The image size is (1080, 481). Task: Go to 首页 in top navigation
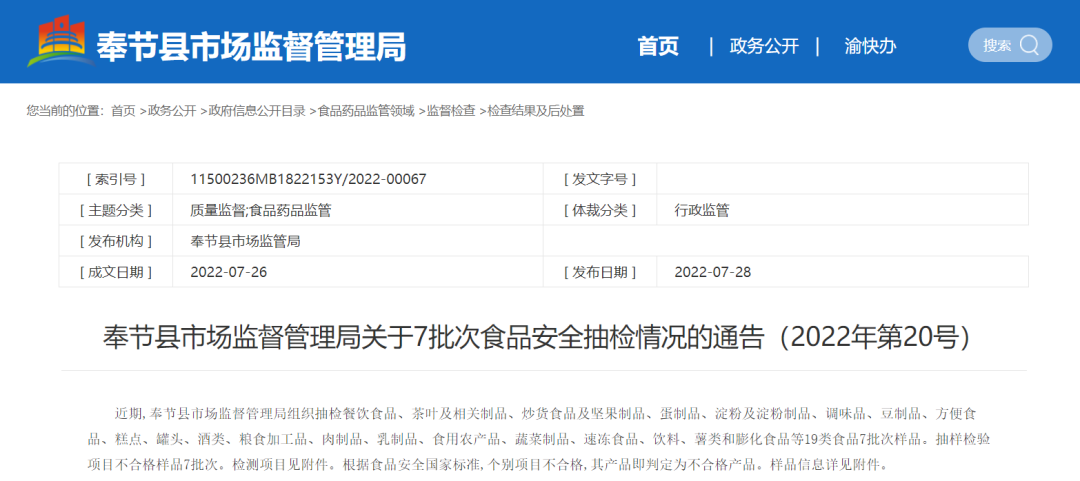[x=658, y=46]
